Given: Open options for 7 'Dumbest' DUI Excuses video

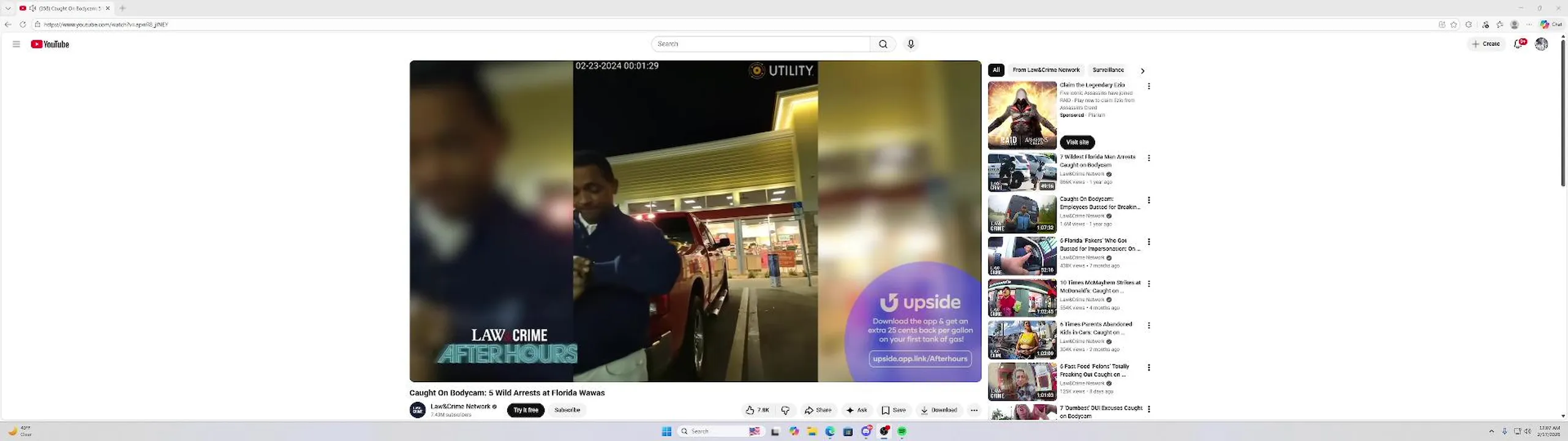Looking at the screenshot, I should coord(1148,409).
